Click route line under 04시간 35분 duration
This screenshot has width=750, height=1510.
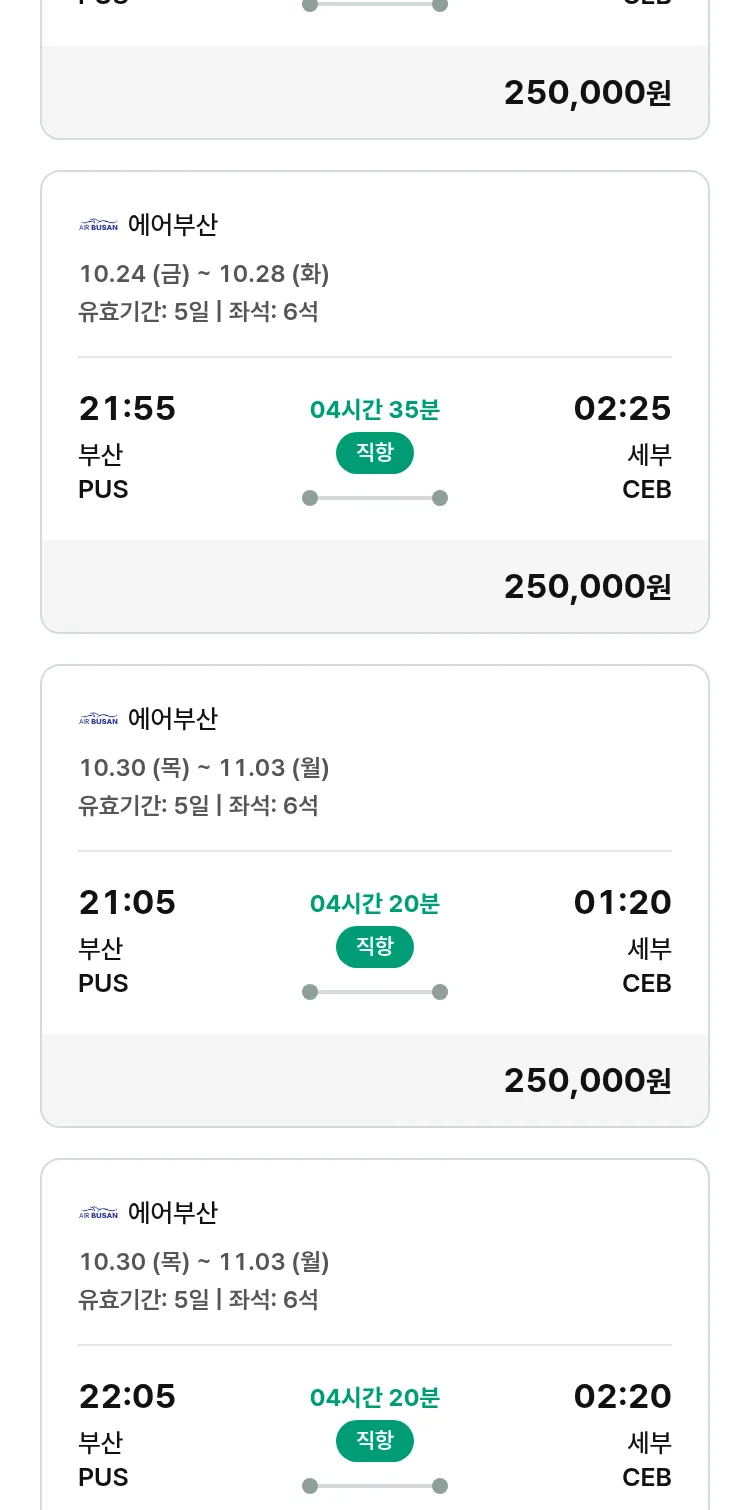click(375, 498)
